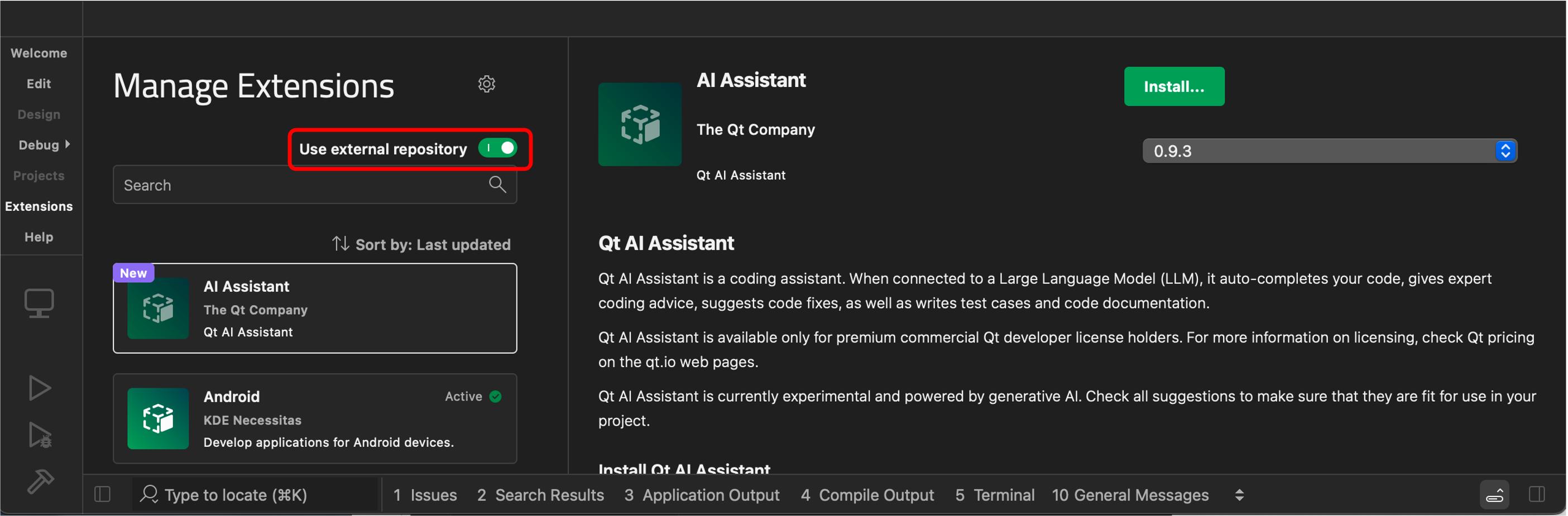Click the search magnifier icon
Image resolution: width=1568 pixels, height=516 pixels.
497,185
